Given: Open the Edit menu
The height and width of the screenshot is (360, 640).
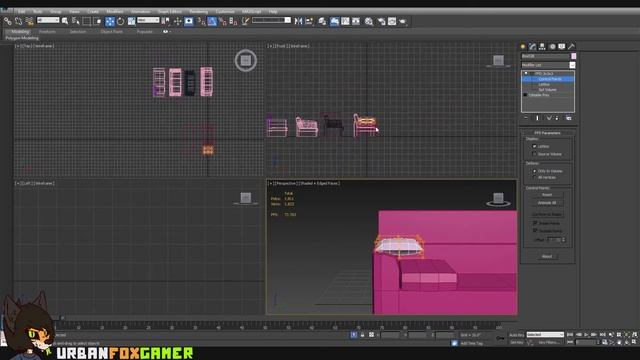Looking at the screenshot, I should tap(22, 11).
